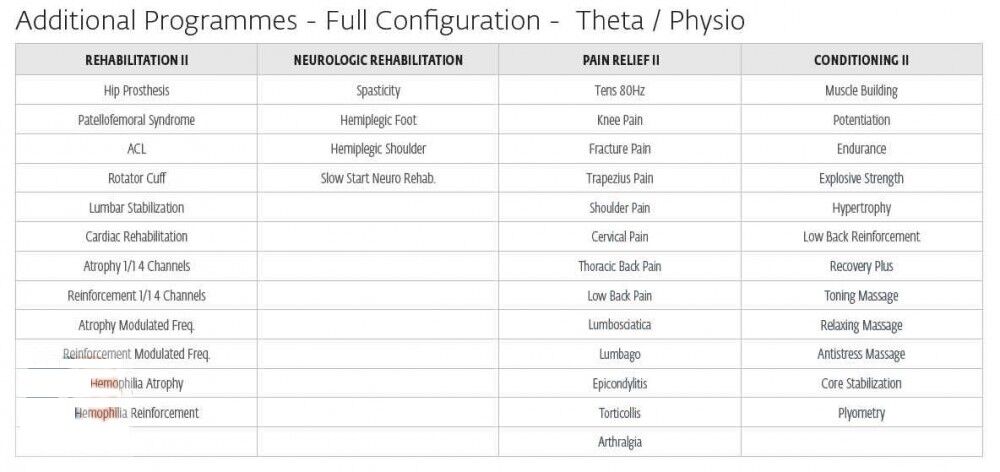Click the Hip Prosthesis programme cell
1000x472 pixels.
[137, 90]
